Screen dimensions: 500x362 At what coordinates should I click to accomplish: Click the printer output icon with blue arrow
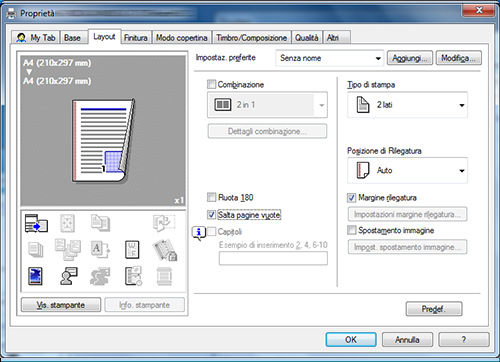(x=36, y=223)
